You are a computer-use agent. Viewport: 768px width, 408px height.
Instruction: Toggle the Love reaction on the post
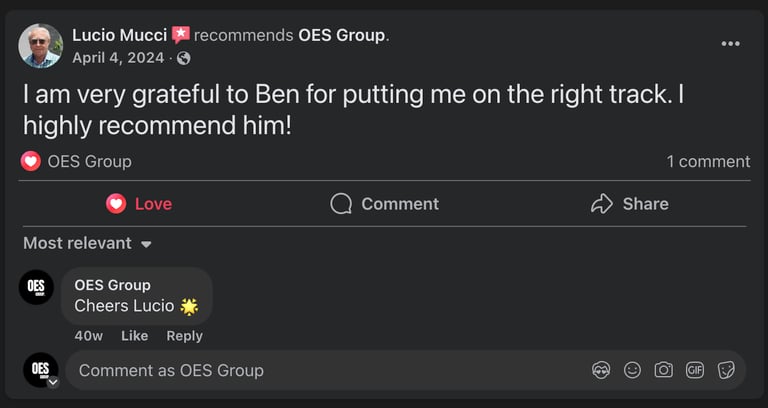(139, 204)
